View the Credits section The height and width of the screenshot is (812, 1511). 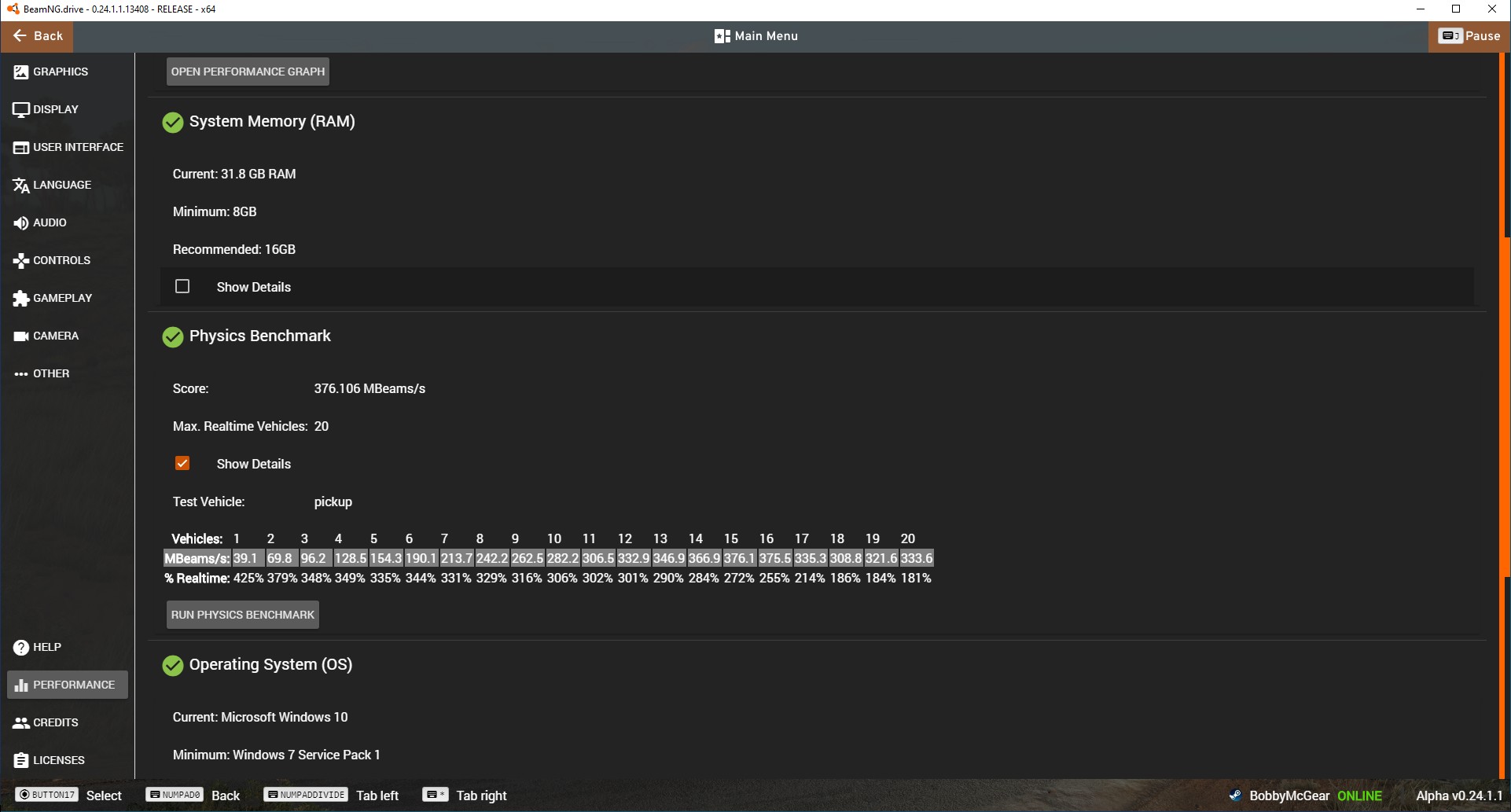tap(68, 723)
